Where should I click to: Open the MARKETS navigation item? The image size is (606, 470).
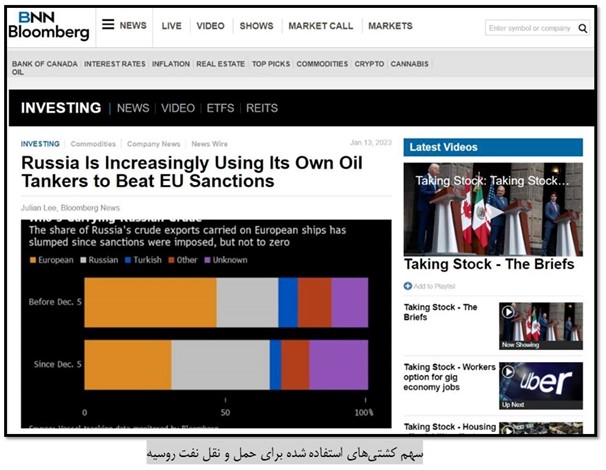click(x=390, y=26)
